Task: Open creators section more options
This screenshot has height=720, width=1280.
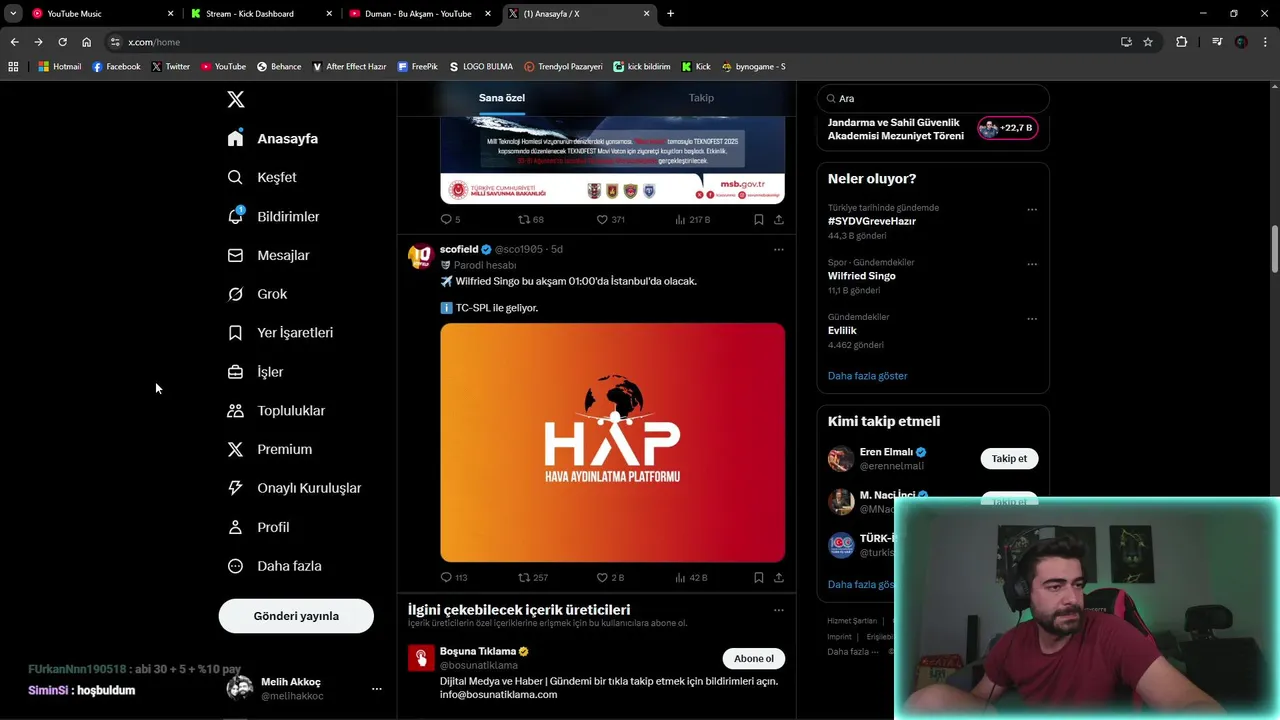Action: click(779, 610)
